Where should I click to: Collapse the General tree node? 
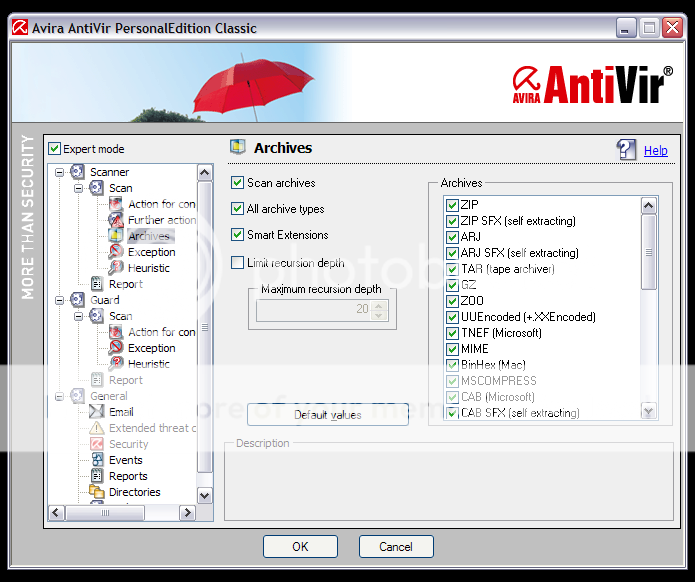coord(59,396)
